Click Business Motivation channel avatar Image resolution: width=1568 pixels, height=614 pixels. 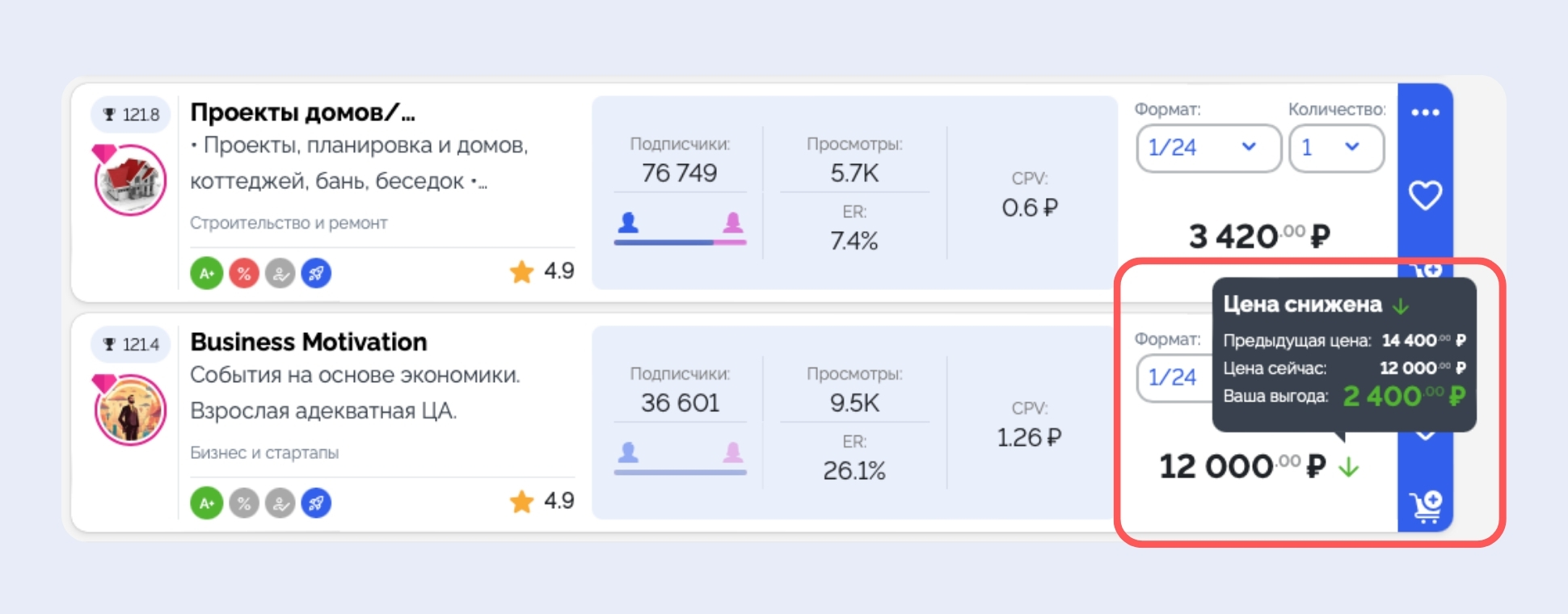click(x=130, y=410)
